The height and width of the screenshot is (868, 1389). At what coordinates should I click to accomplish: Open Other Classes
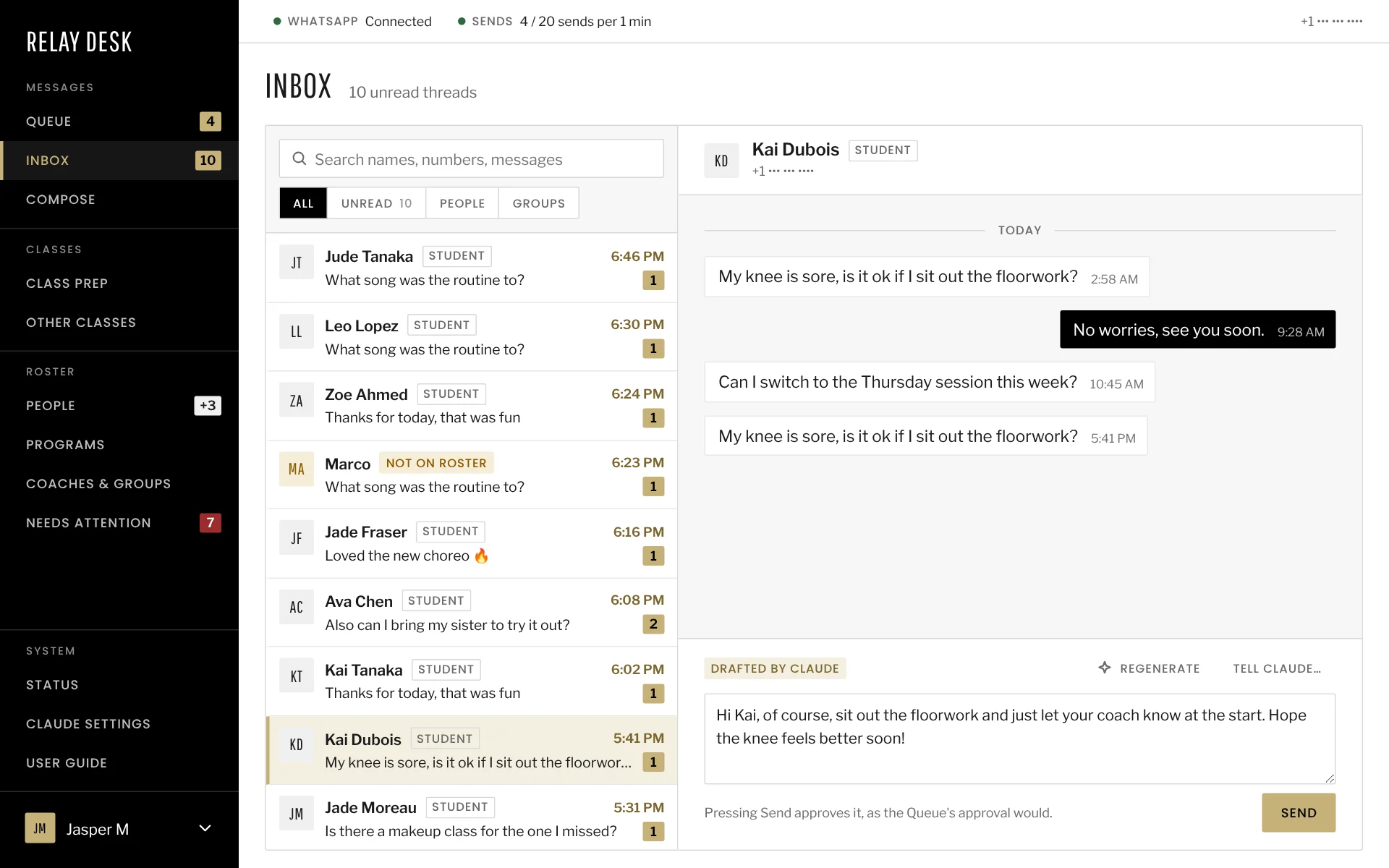pyautogui.click(x=119, y=323)
